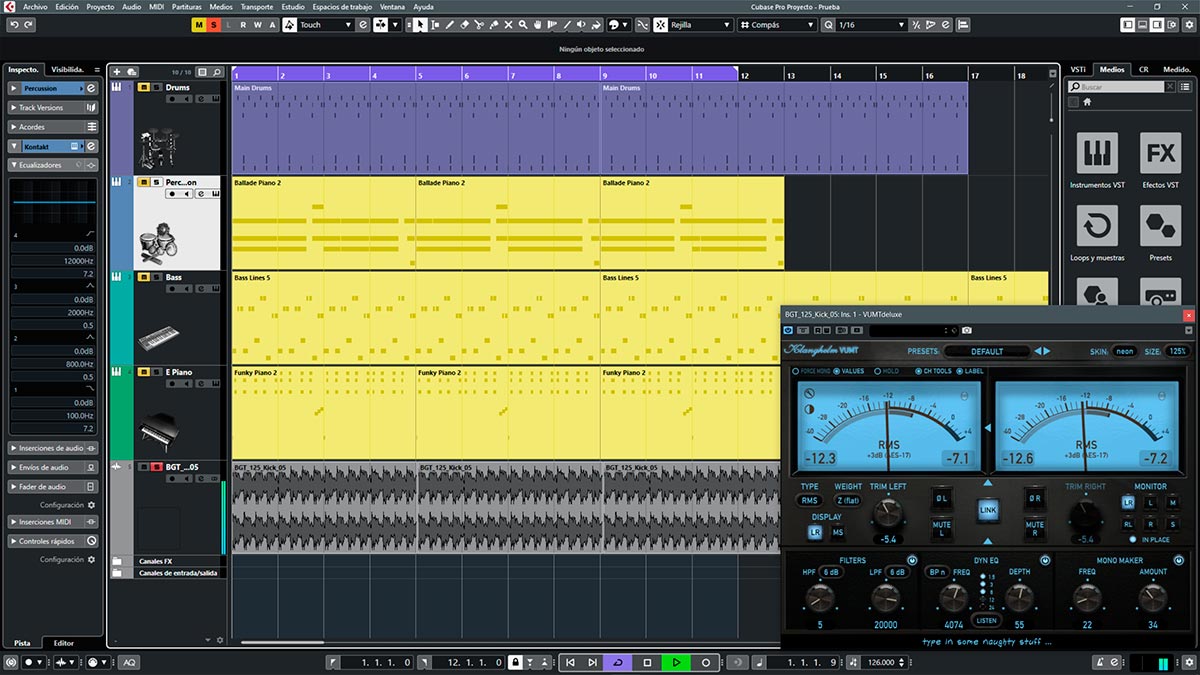Enable the VALUES option in VUMT

848,371
